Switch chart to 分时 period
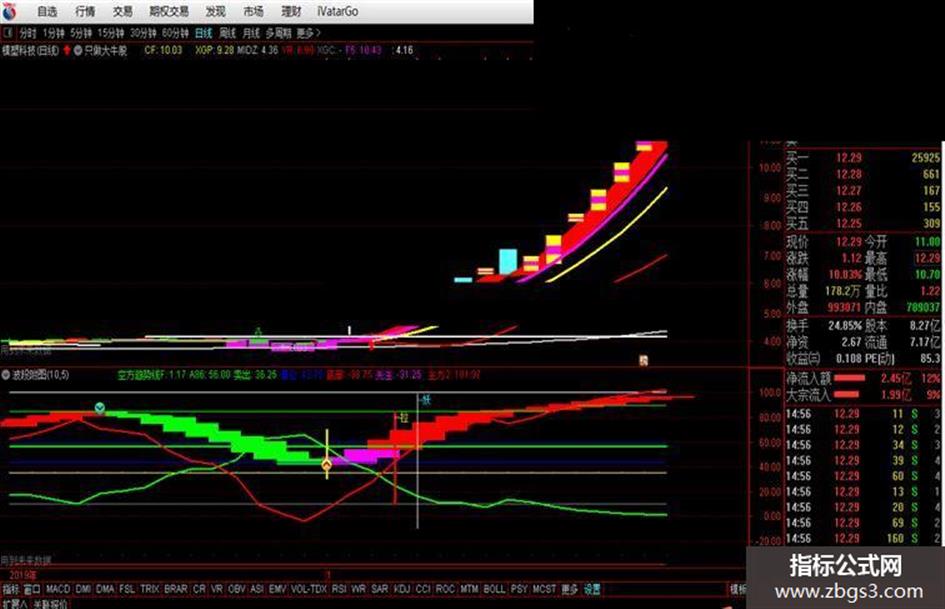 point(28,33)
